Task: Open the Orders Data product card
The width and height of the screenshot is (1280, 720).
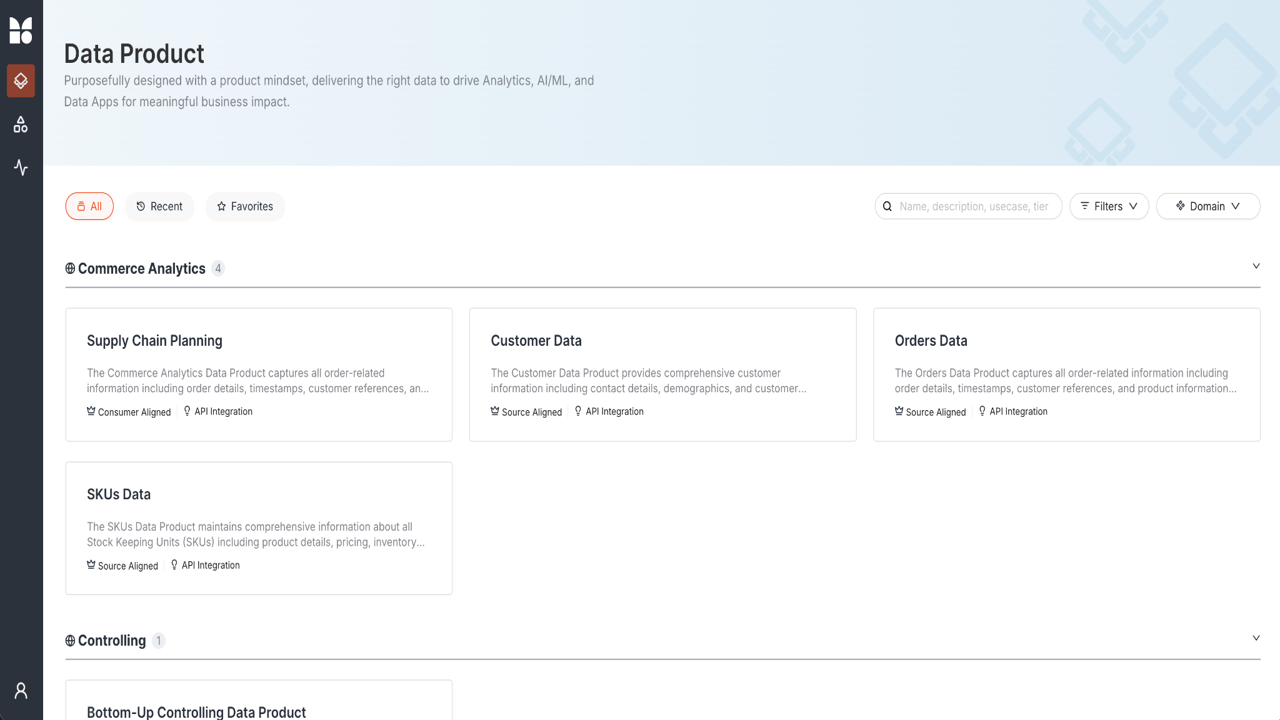Action: 1066,374
